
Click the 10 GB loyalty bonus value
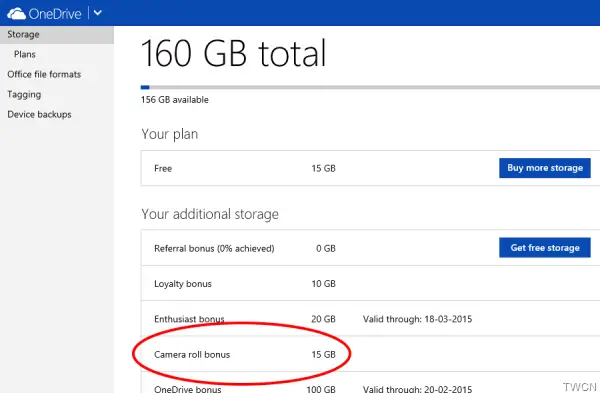(323, 284)
